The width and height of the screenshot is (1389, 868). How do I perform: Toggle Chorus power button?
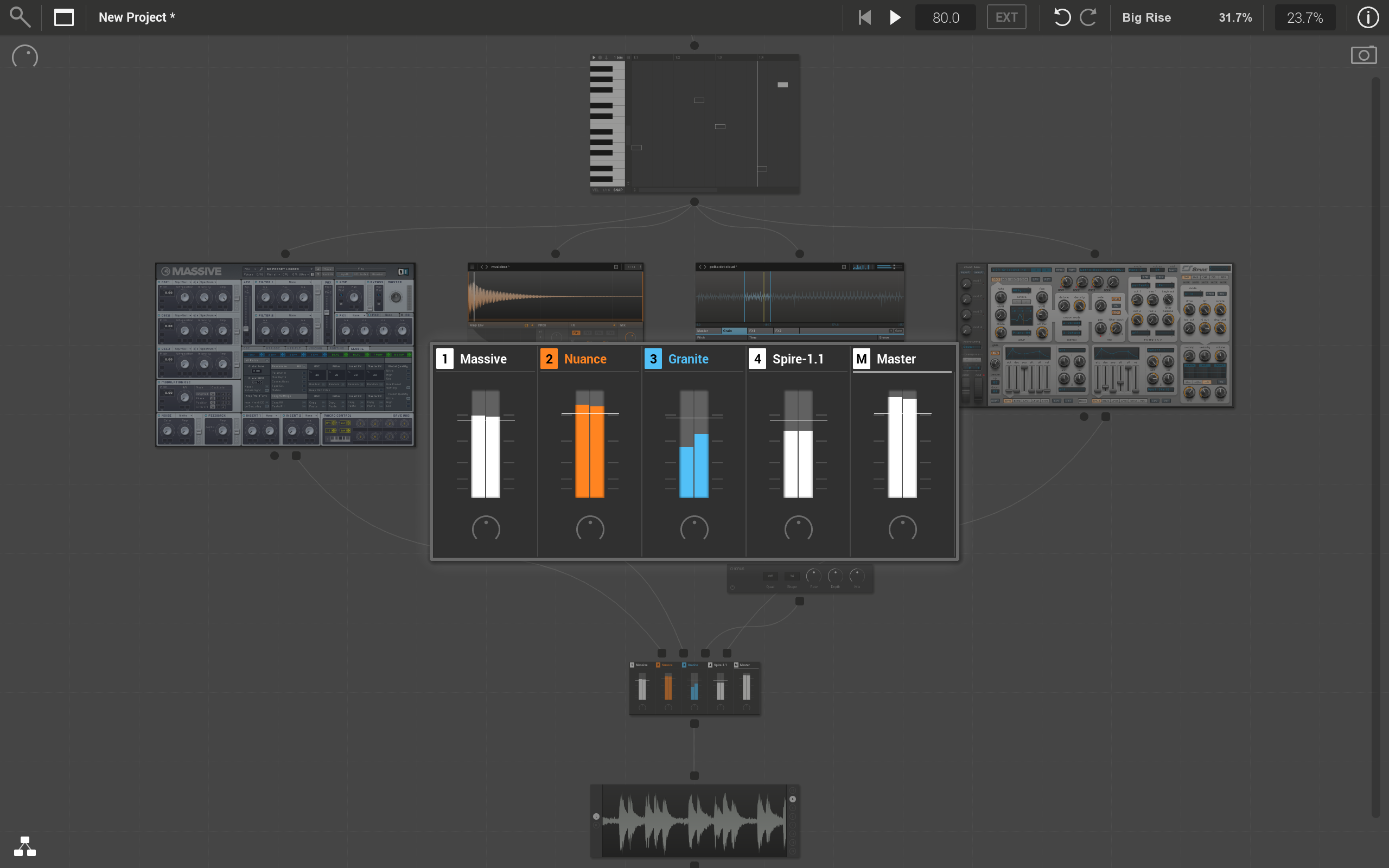(x=732, y=588)
